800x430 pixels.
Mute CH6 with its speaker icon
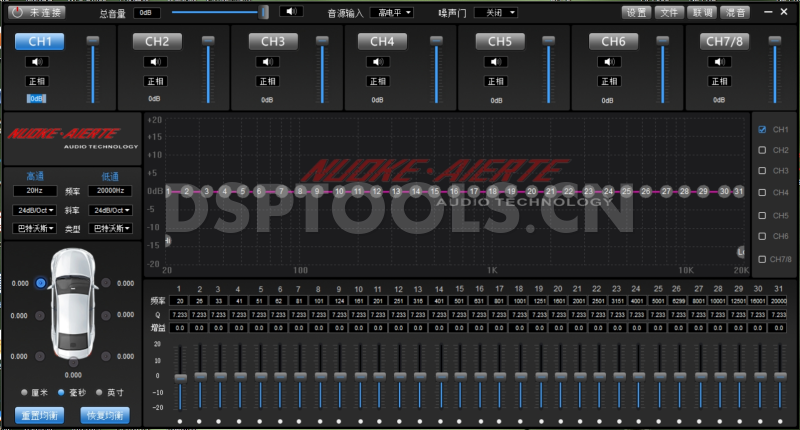[x=609, y=62]
